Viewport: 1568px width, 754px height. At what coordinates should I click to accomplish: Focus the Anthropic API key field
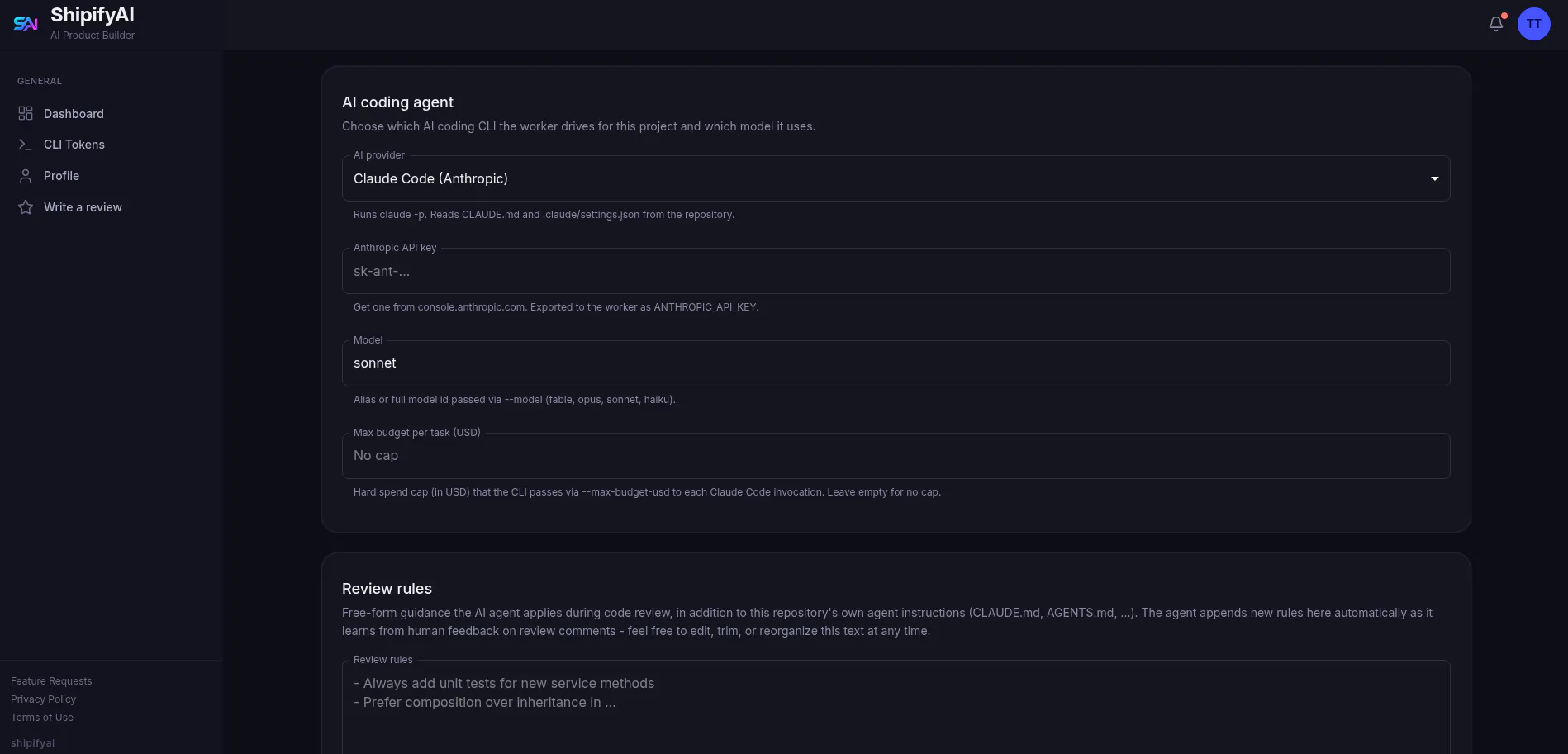[896, 271]
